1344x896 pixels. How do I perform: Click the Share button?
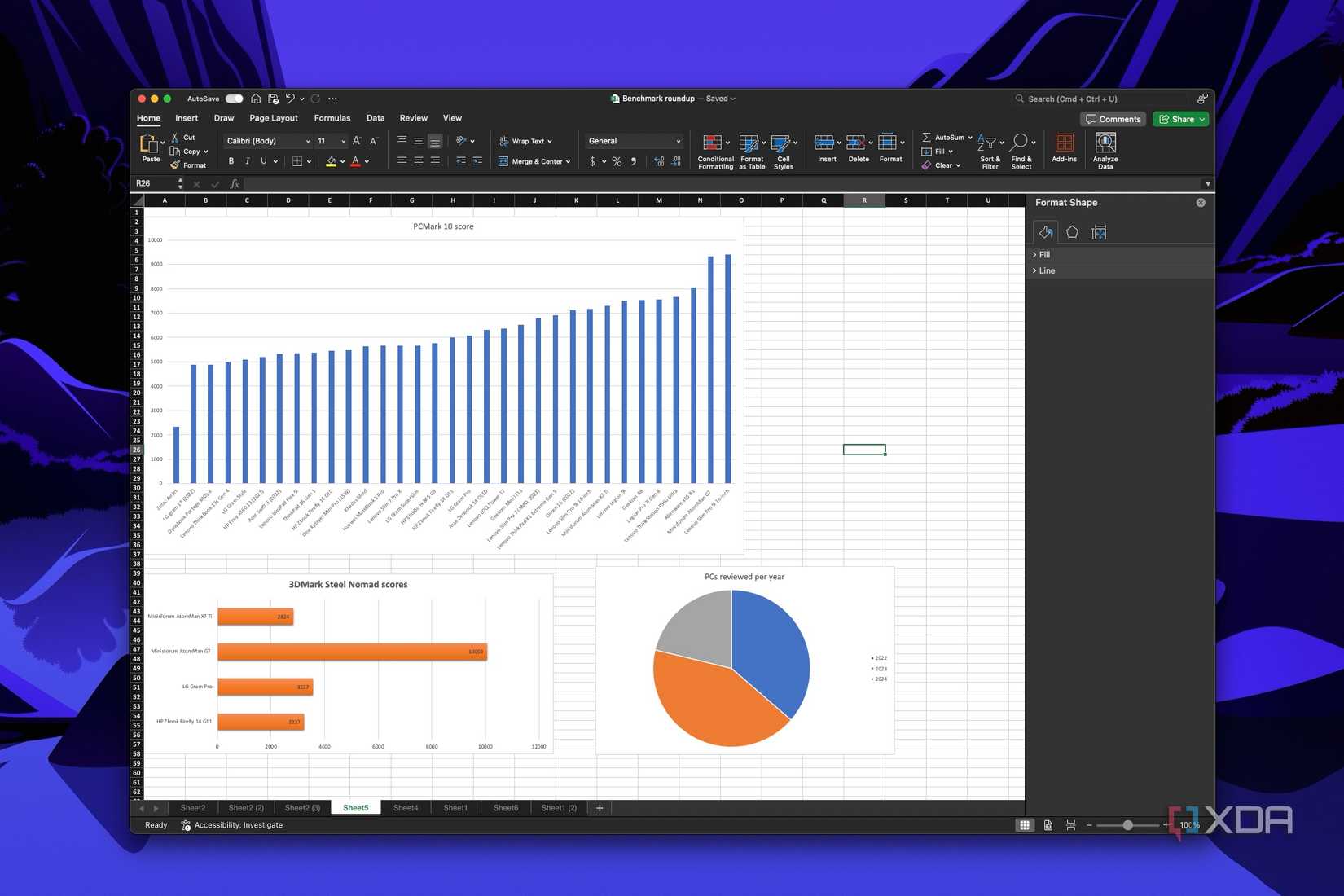1179,119
